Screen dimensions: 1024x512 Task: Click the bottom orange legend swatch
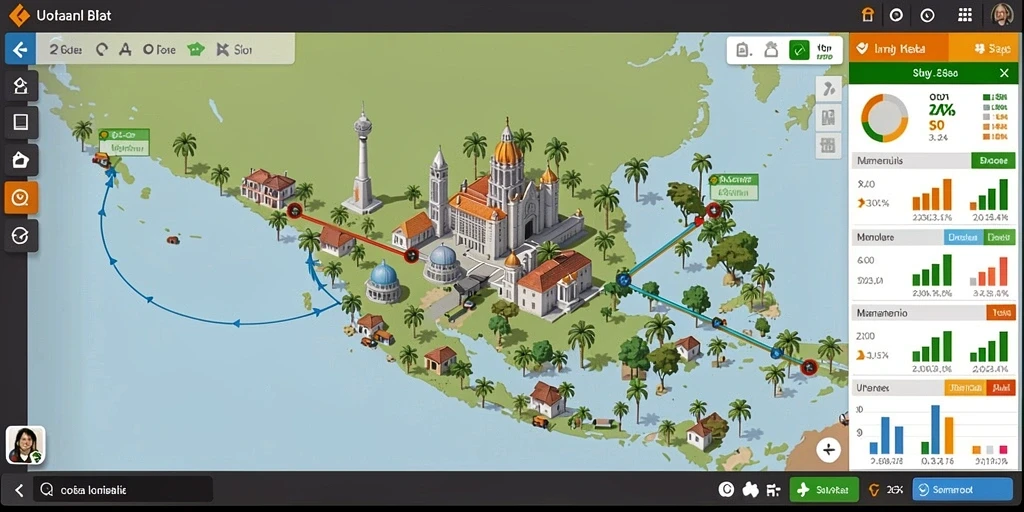(x=986, y=137)
